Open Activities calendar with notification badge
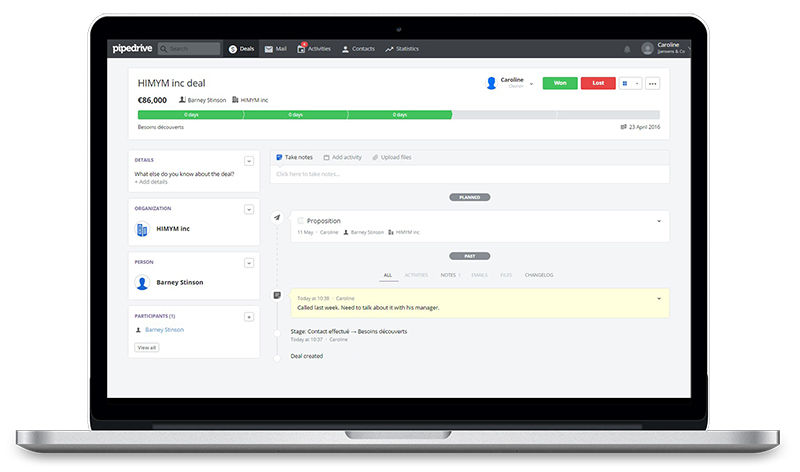Image resolution: width=800 pixels, height=472 pixels. (301, 49)
